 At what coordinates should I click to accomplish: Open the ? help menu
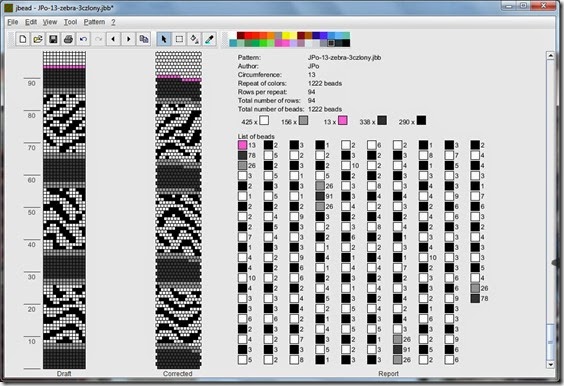tap(113, 22)
